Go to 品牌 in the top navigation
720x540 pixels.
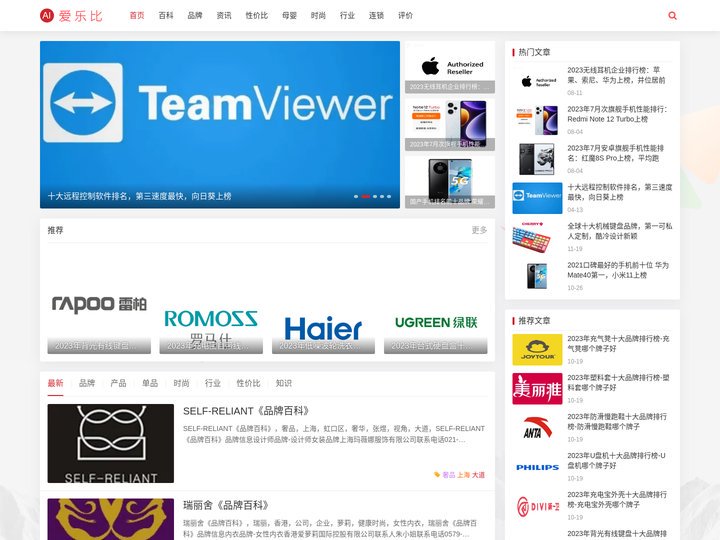195,16
